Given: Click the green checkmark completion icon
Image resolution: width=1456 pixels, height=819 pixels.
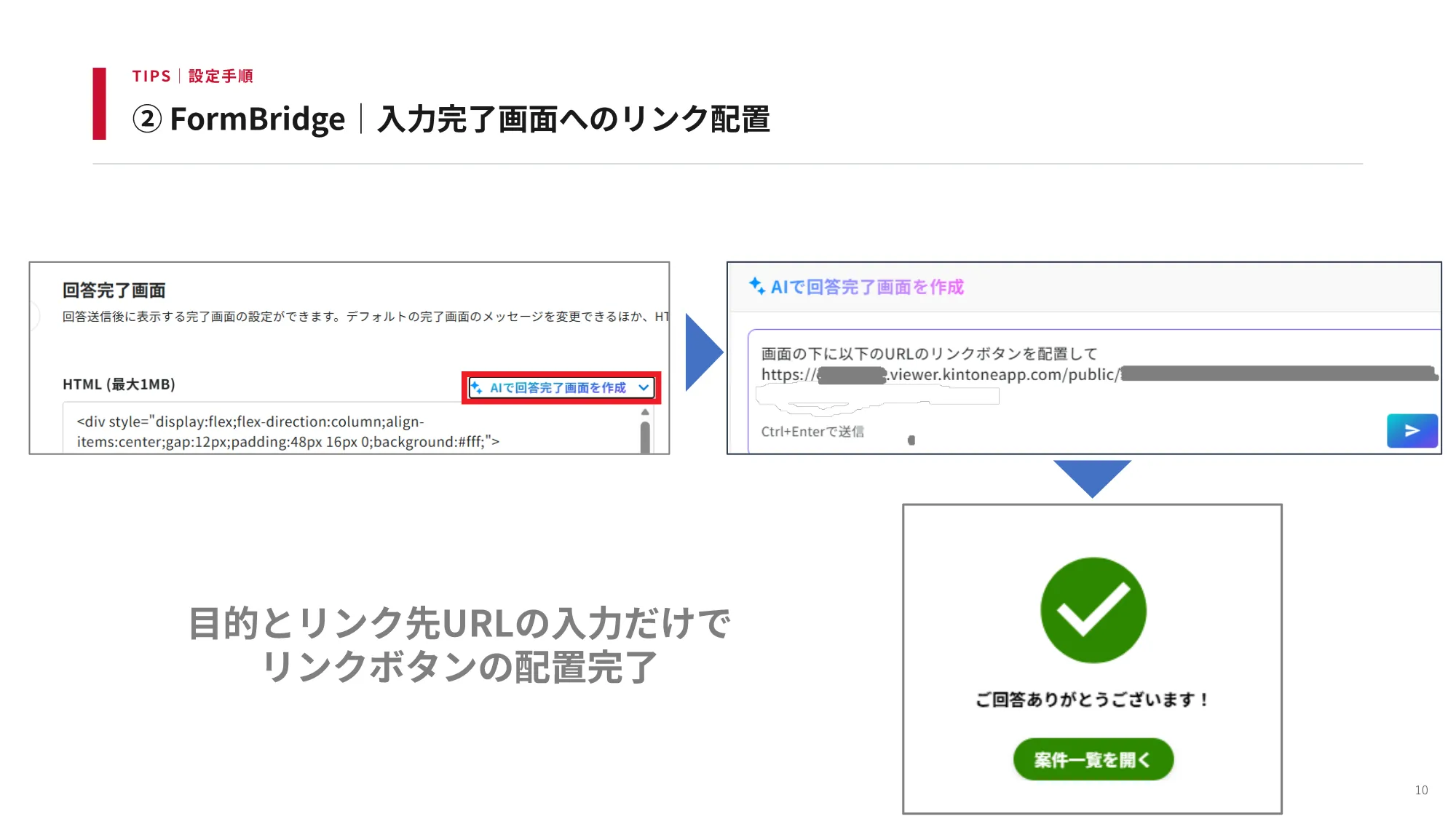Looking at the screenshot, I should click(1093, 610).
